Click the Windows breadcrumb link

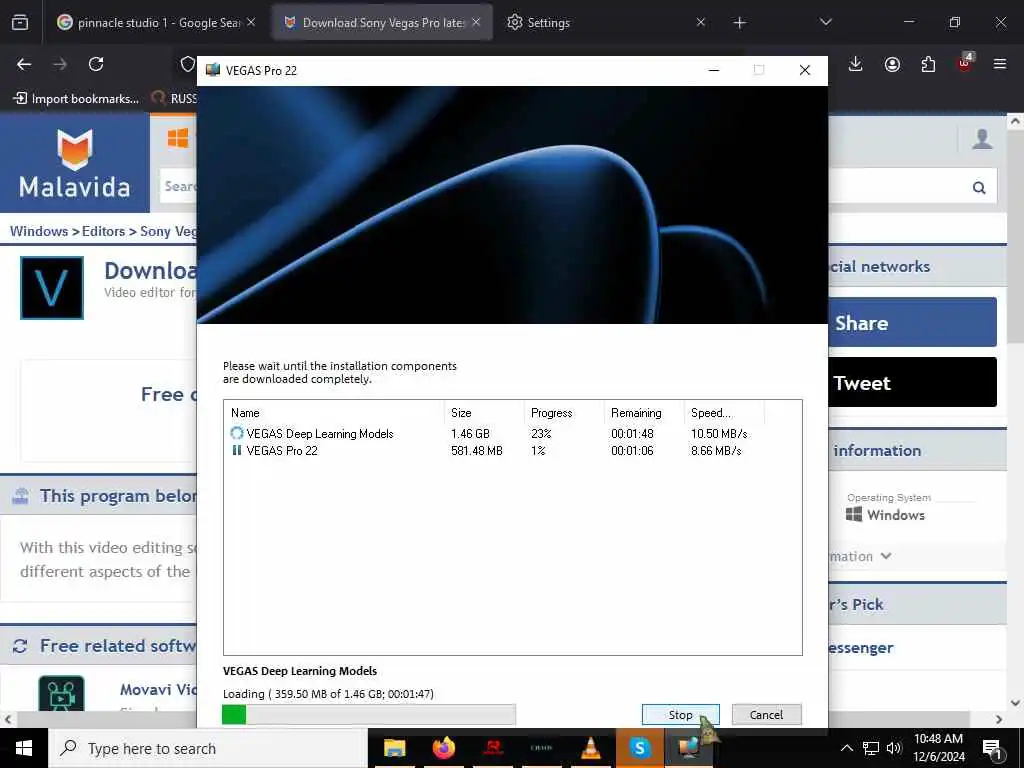[39, 231]
